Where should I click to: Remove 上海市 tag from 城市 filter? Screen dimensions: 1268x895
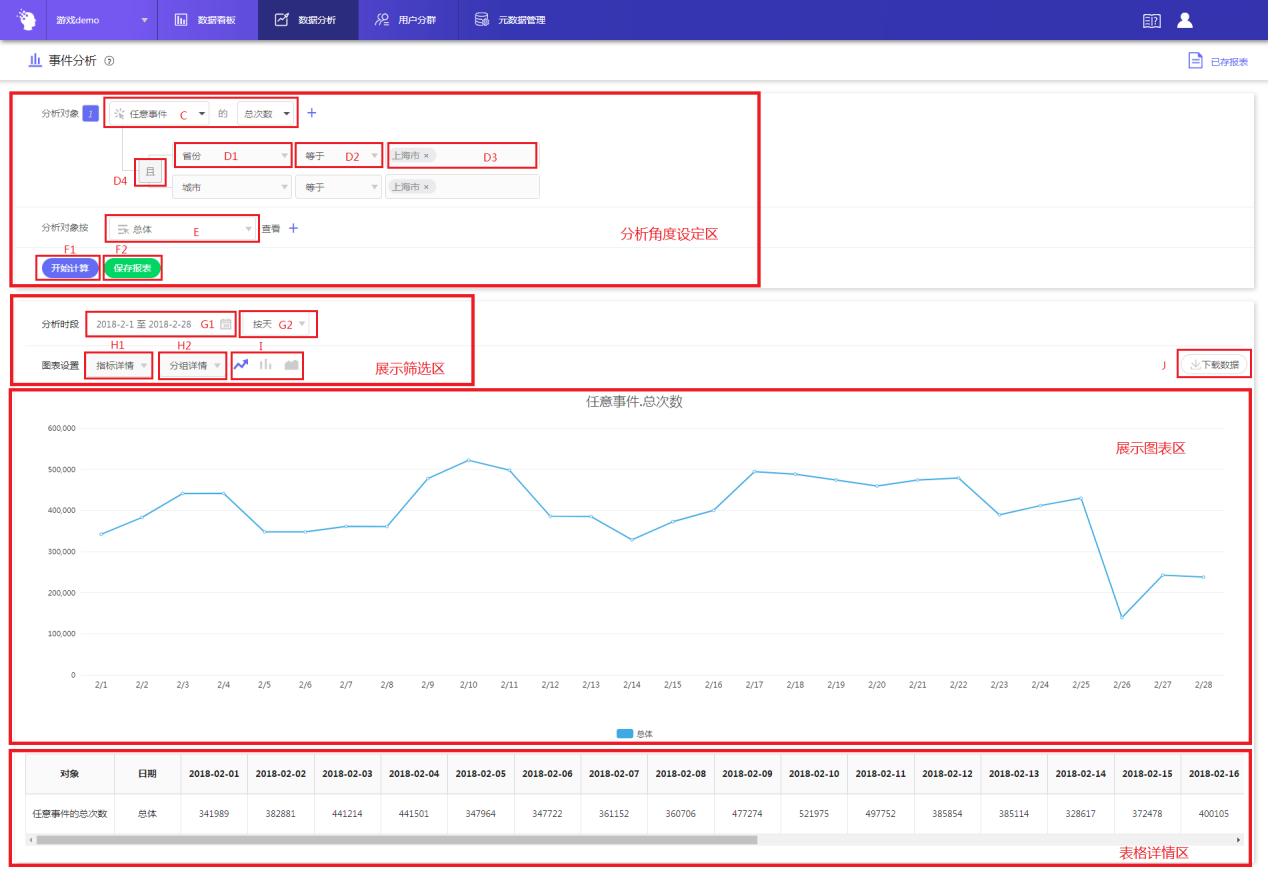click(426, 187)
